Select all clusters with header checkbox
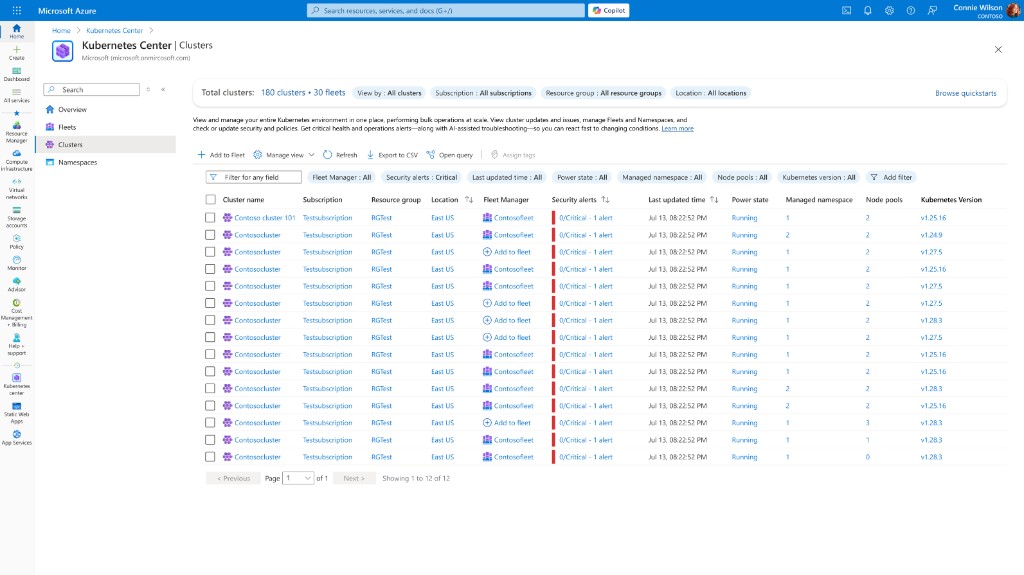Image resolution: width=1024 pixels, height=575 pixels. 210,200
